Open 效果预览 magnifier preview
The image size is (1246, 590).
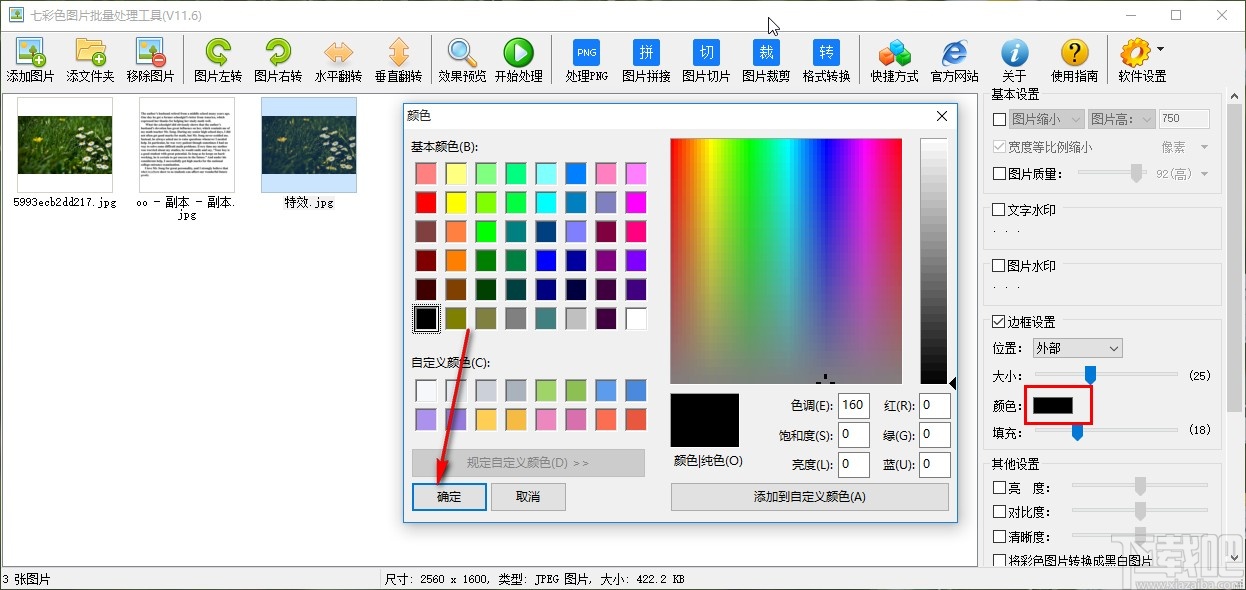[x=462, y=60]
